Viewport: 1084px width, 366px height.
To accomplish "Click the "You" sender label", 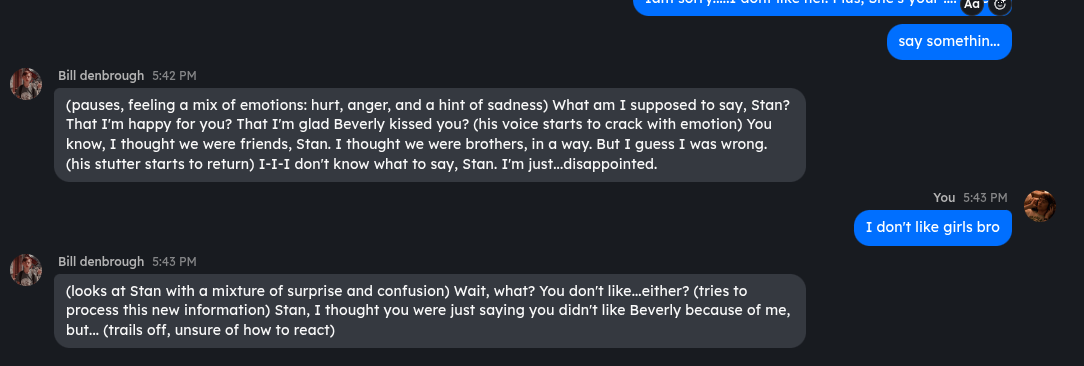I will [x=944, y=198].
